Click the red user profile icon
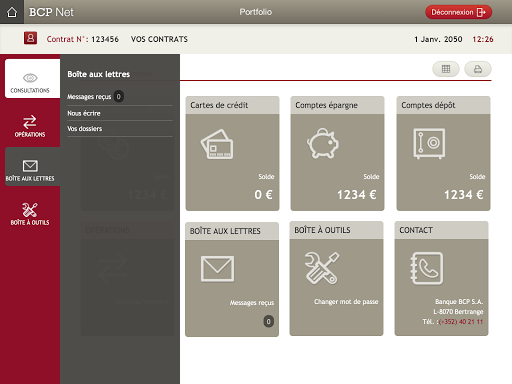 [x=30, y=38]
